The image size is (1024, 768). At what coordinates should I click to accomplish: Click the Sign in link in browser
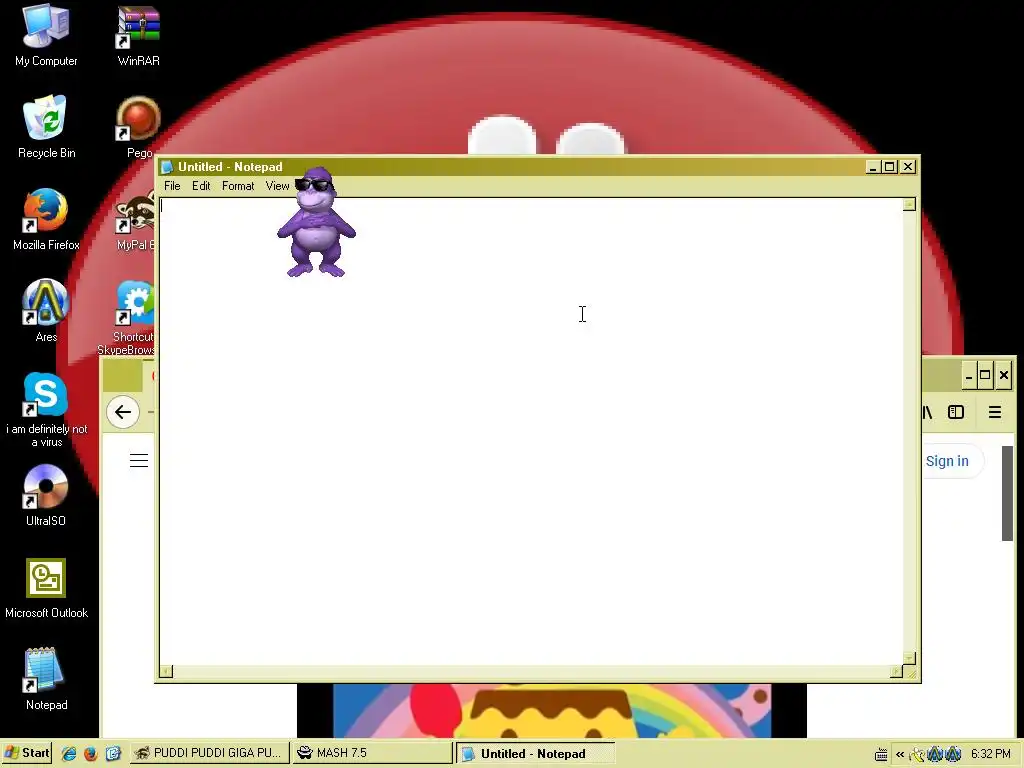[947, 461]
